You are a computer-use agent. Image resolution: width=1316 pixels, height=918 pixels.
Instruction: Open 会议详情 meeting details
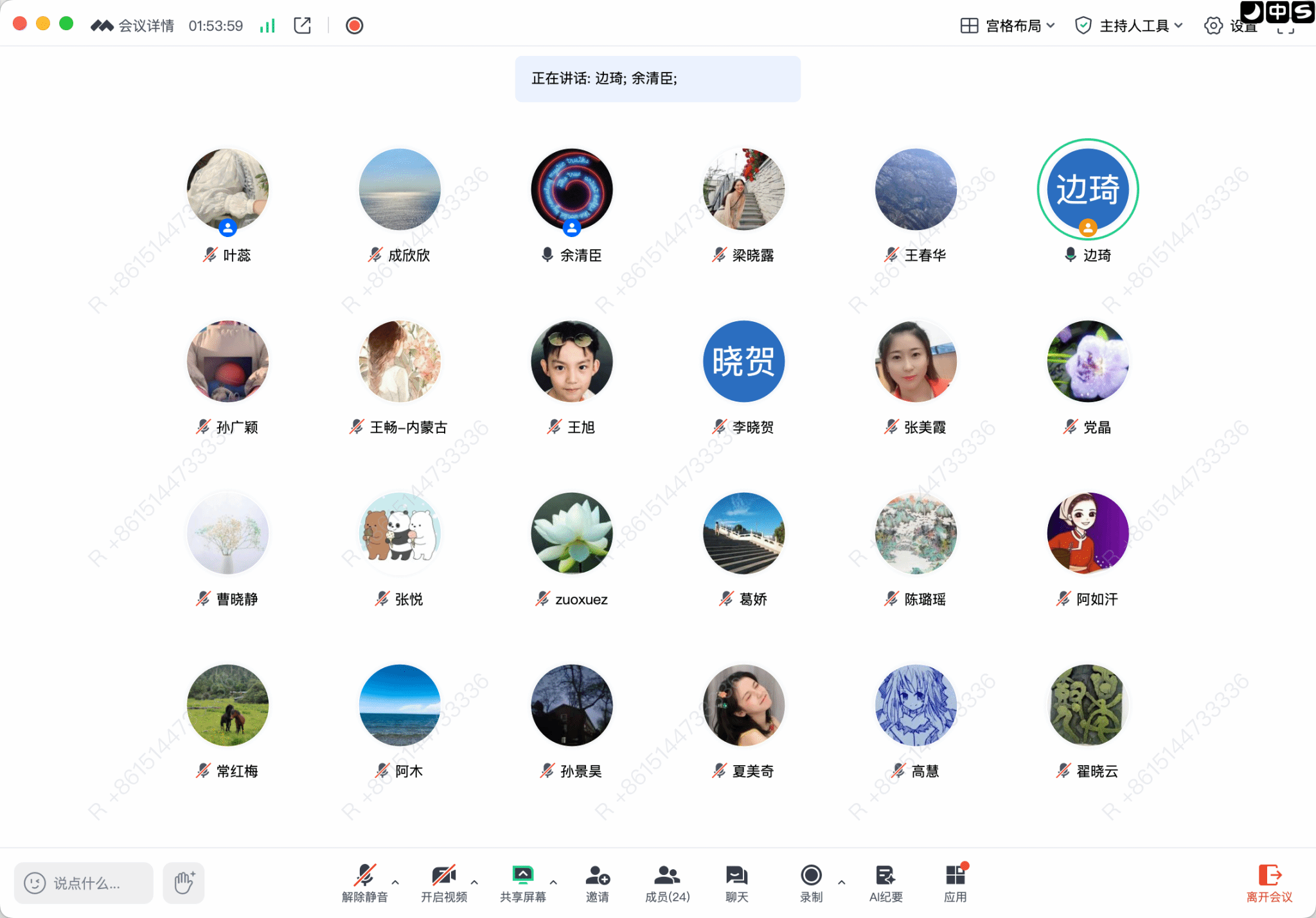[x=146, y=26]
